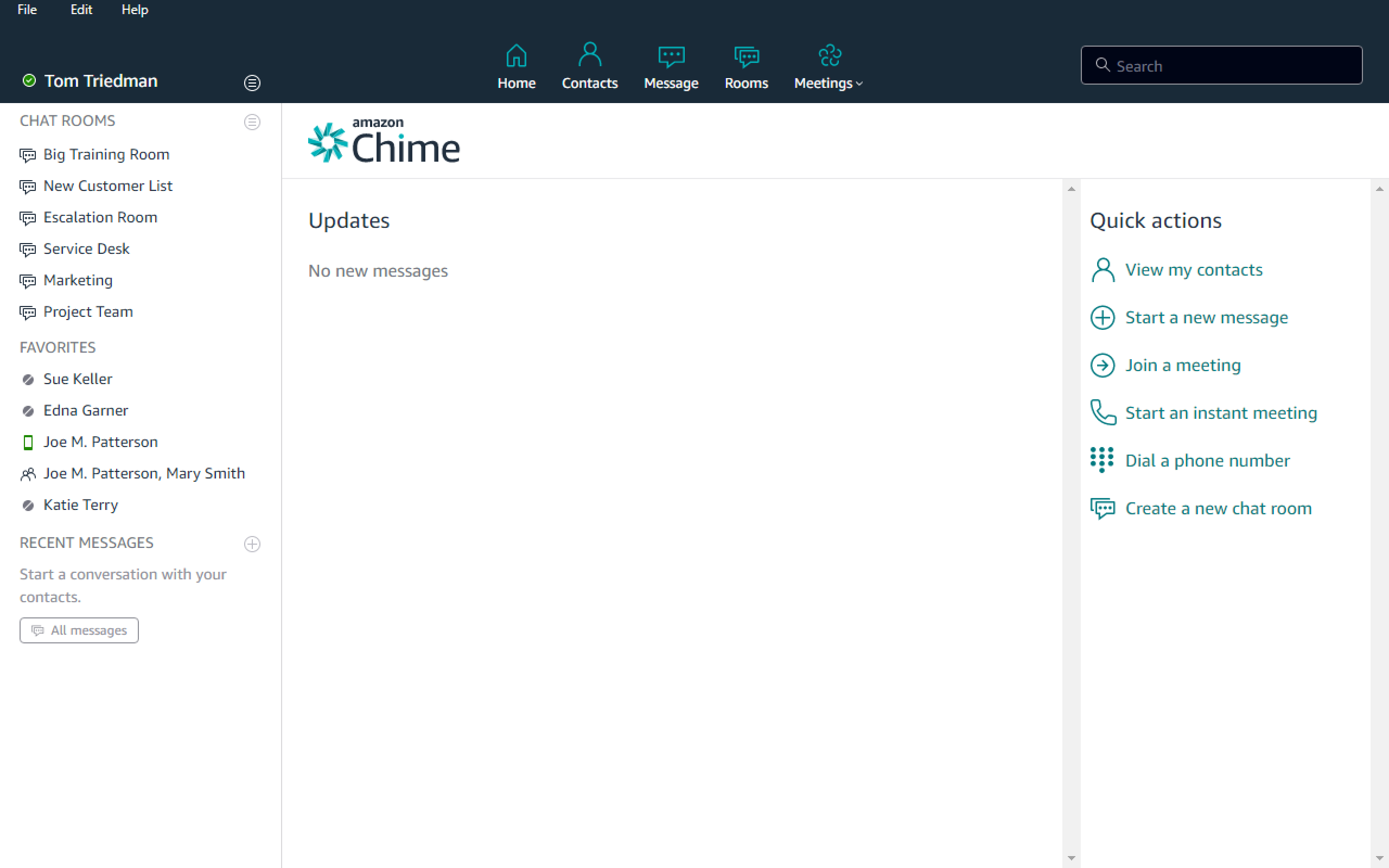Open Edna Garner conversation
The height and width of the screenshot is (868, 1389).
tap(86, 411)
